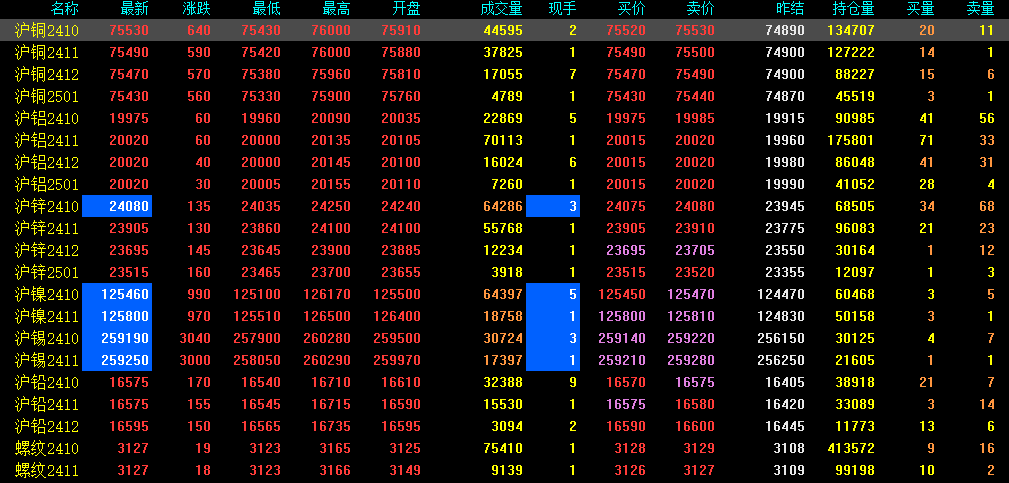
Task: Sort by the 涨跌 column header
Action: pyautogui.click(x=196, y=9)
